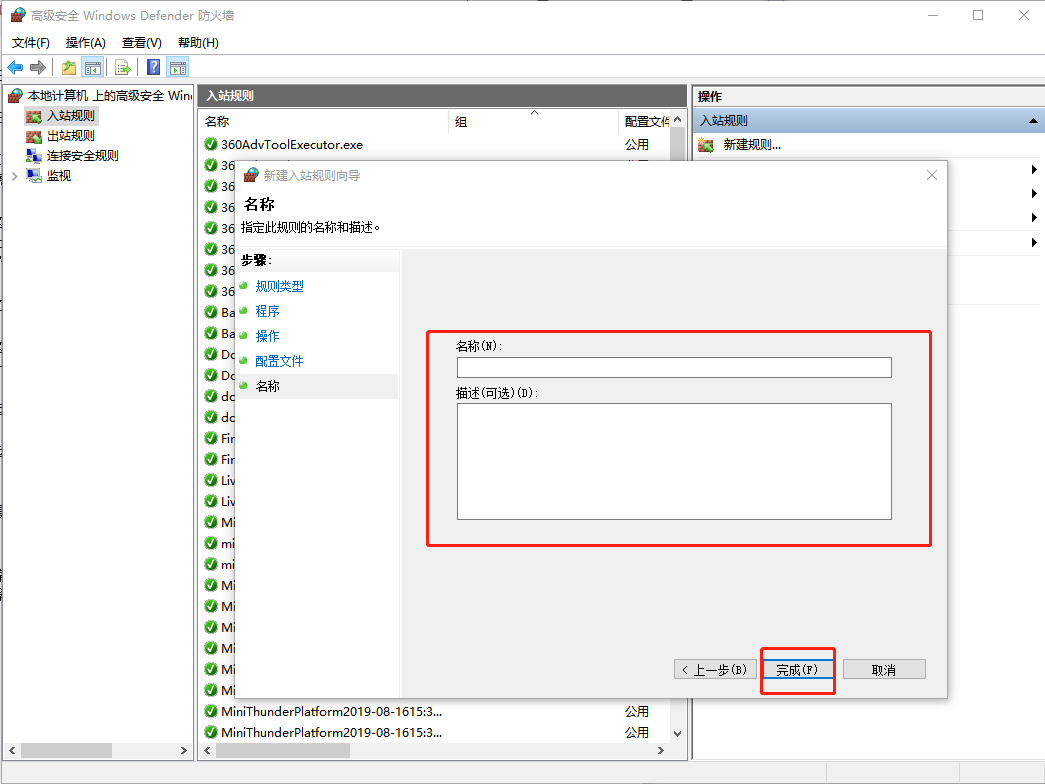1045x784 pixels.
Task: Click the green checkmark beside 360AdvToolExecutor.exe
Action: (207, 143)
